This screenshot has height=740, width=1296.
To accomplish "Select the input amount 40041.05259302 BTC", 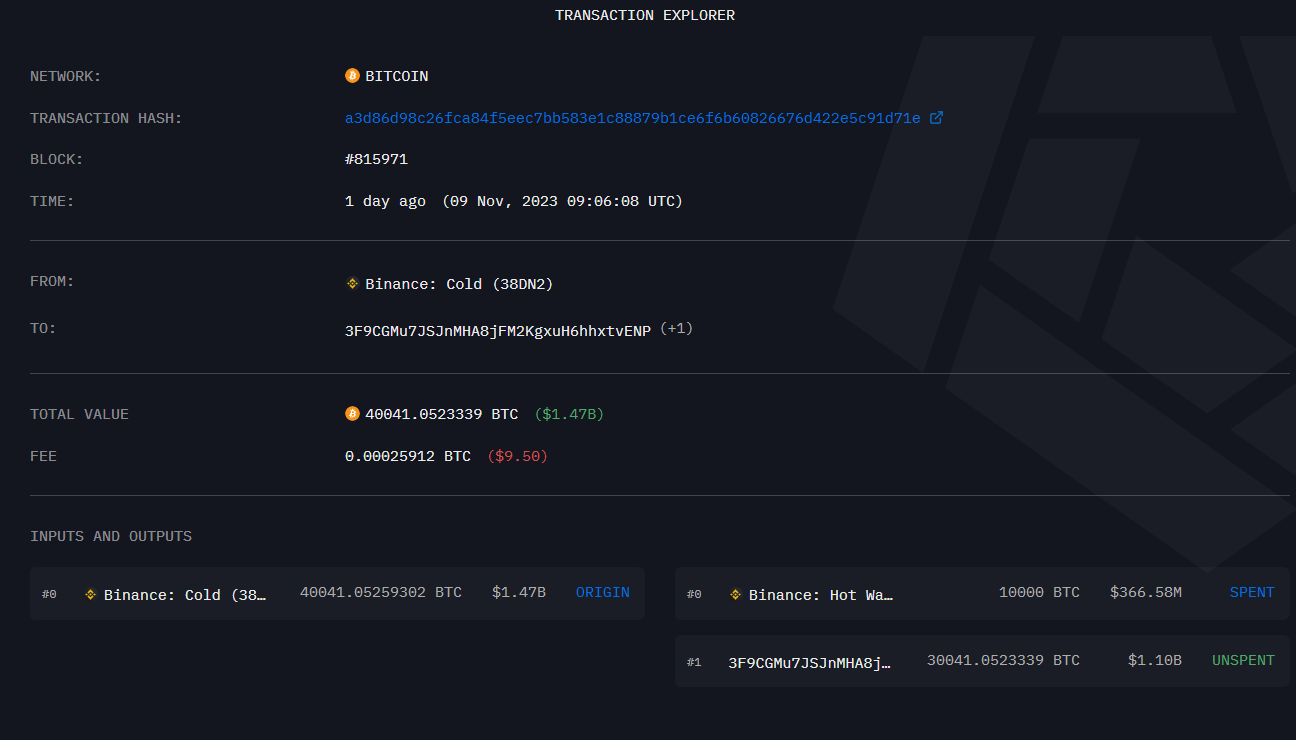I will 381,592.
